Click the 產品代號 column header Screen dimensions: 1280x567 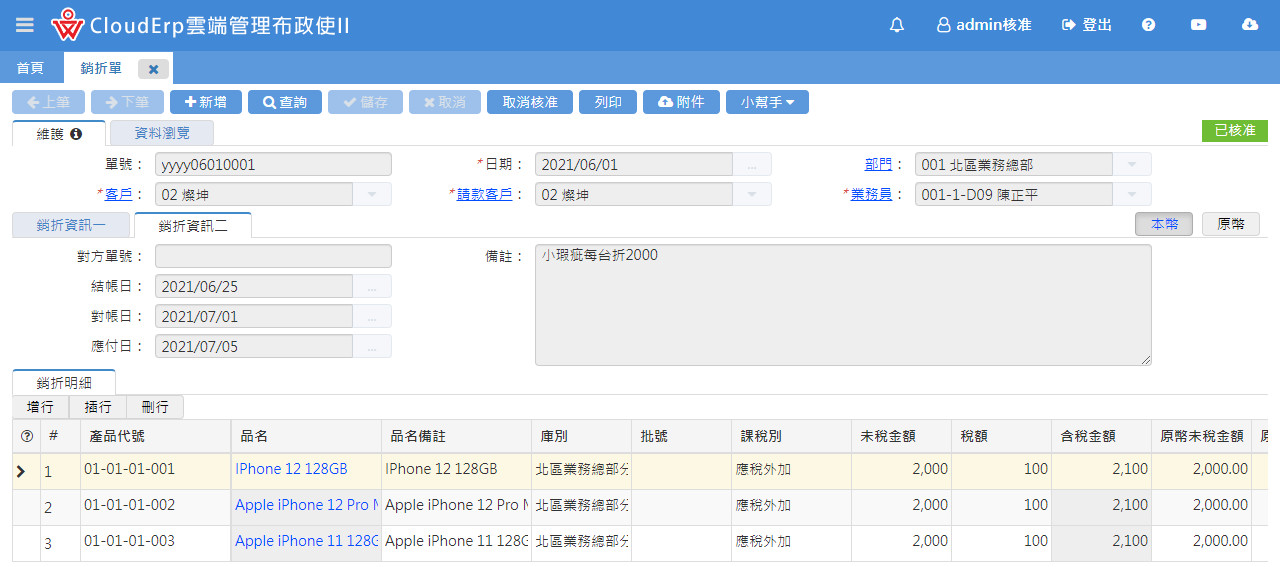point(155,436)
